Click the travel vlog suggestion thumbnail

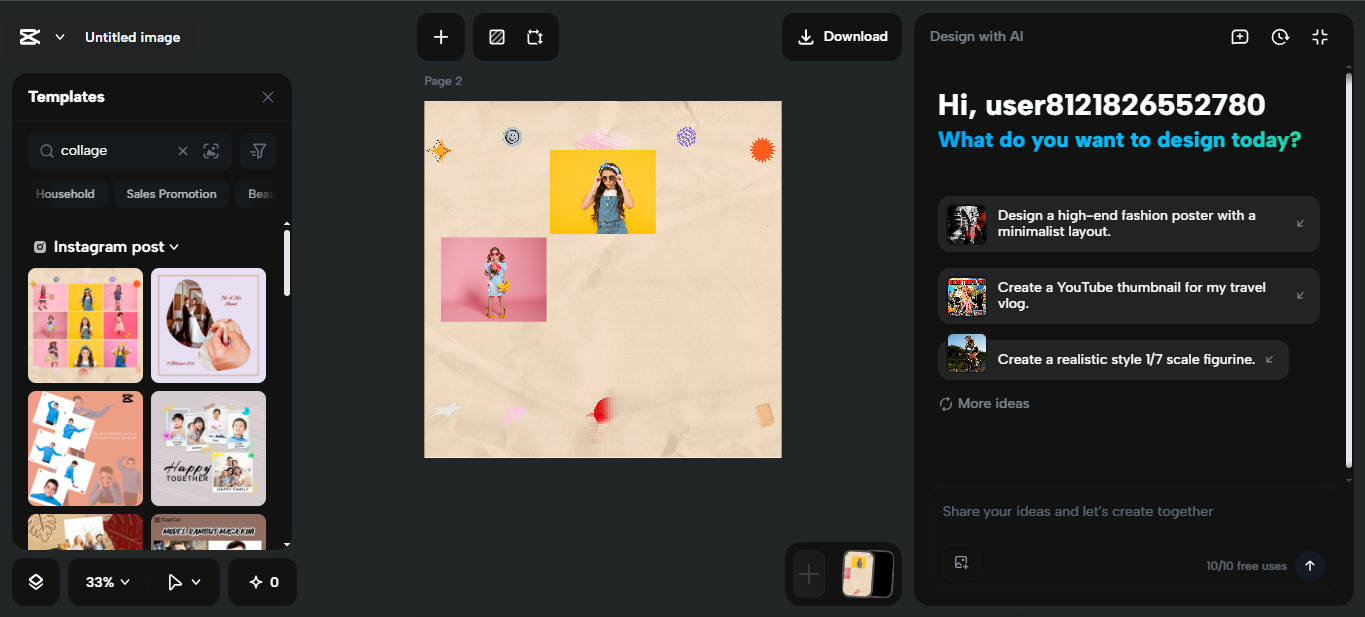[967, 296]
